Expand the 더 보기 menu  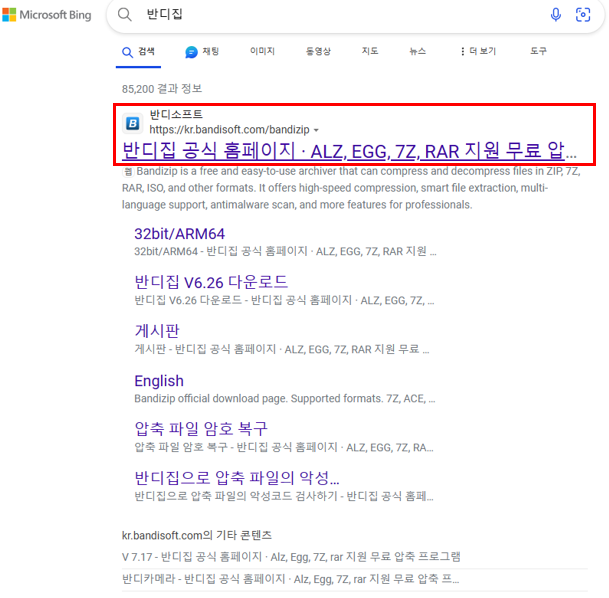[x=478, y=51]
